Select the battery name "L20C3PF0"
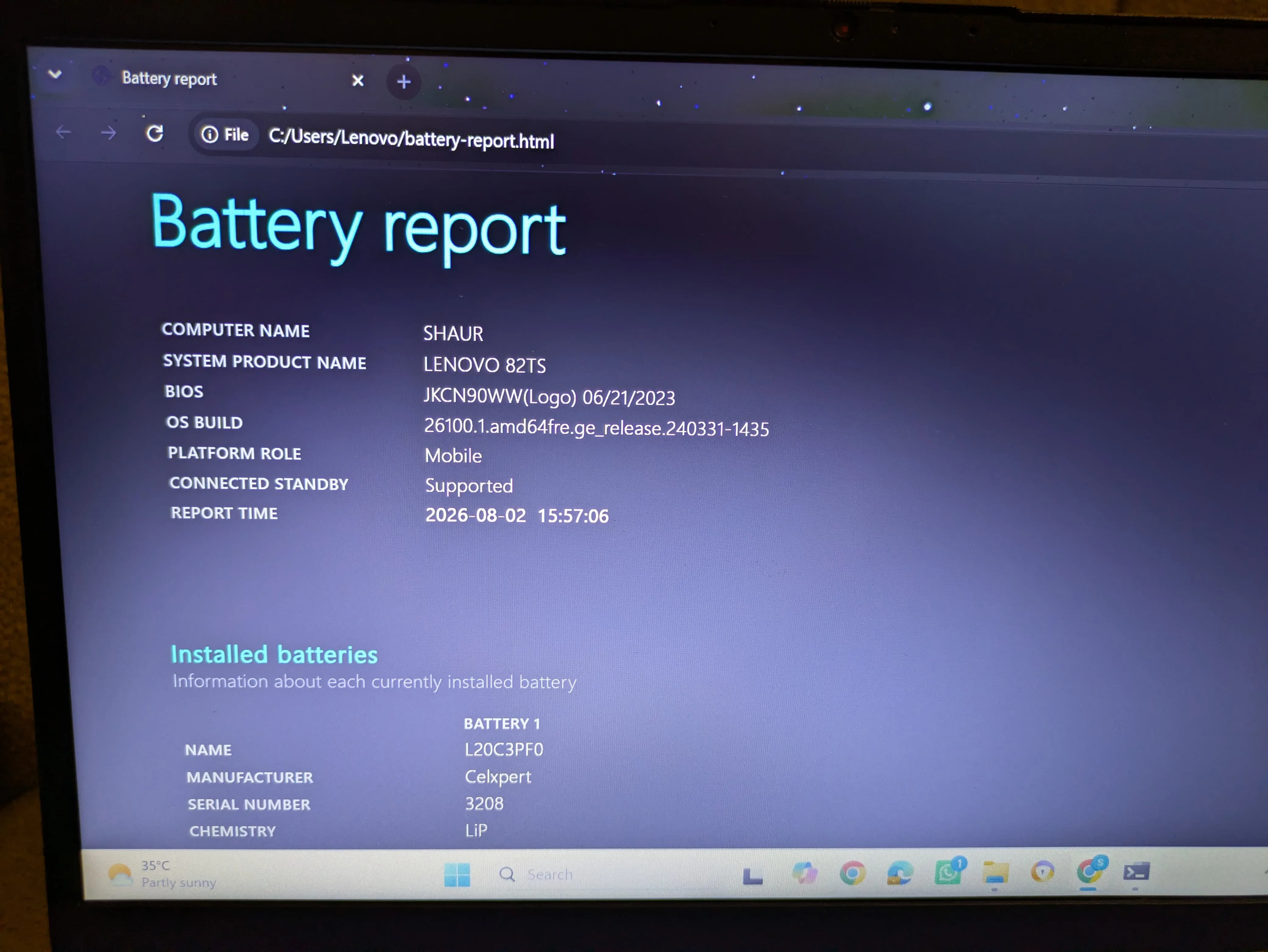 point(504,749)
